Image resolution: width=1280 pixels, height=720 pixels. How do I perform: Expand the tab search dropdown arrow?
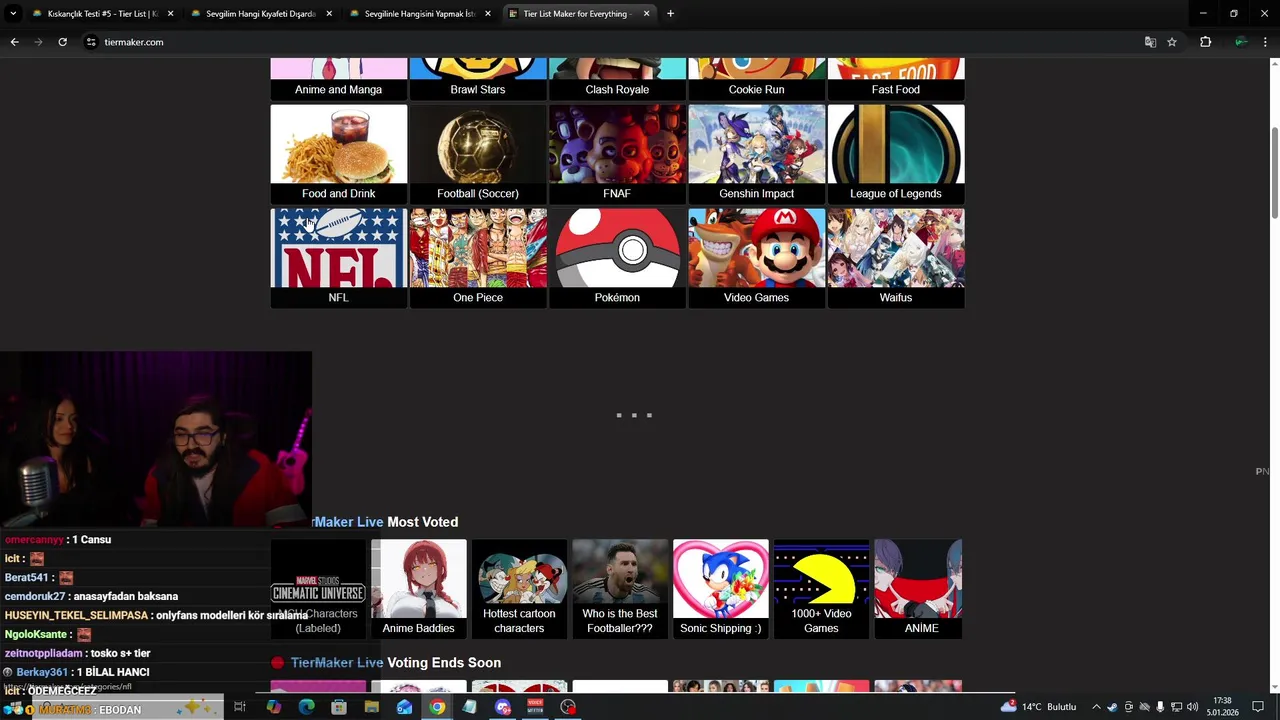coord(13,14)
